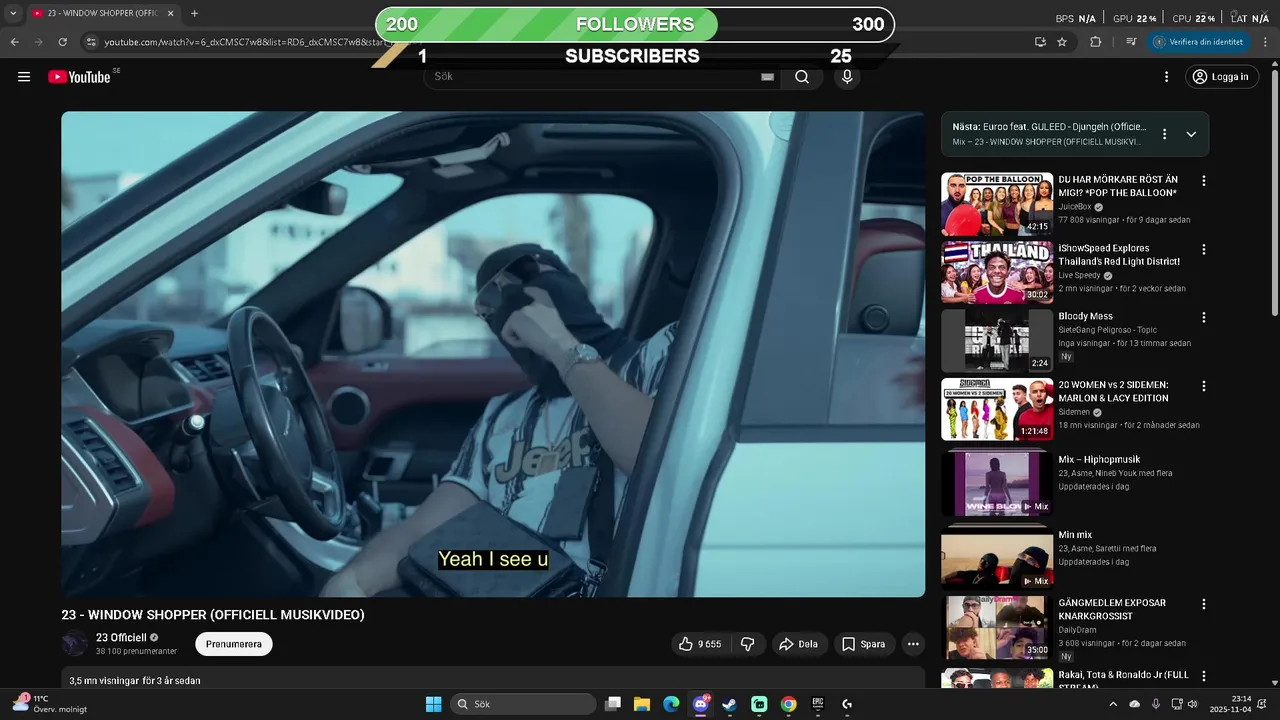Open options for iShowSpeed Thailand video
The width and height of the screenshot is (1280, 720).
click(1204, 249)
